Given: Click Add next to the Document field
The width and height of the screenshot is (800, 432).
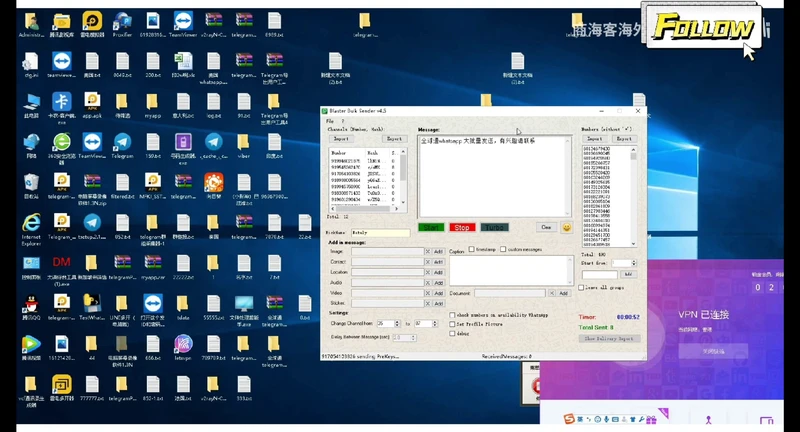Looking at the screenshot, I should pos(563,293).
